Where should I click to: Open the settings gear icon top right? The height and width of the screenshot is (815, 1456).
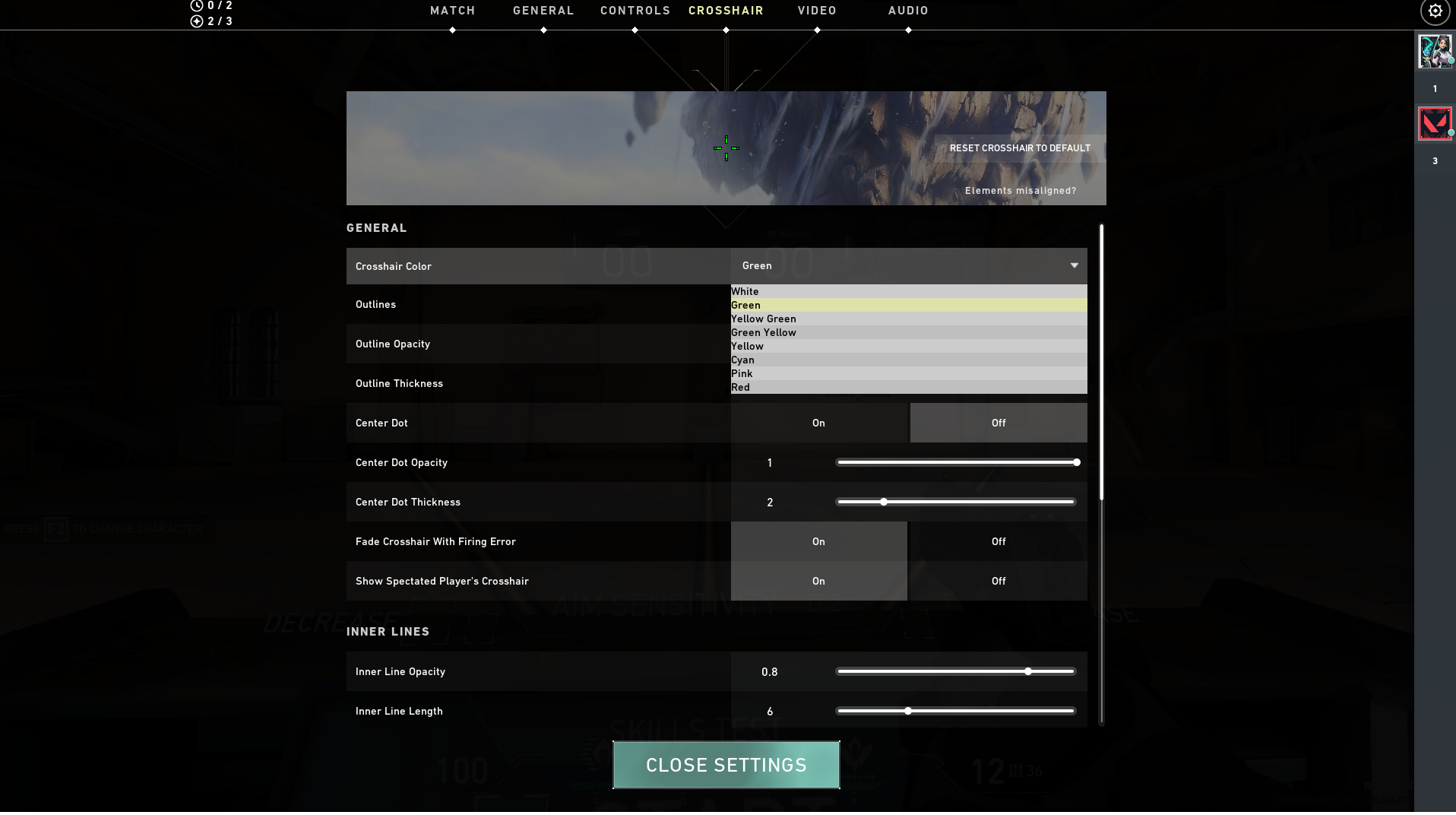click(x=1435, y=11)
